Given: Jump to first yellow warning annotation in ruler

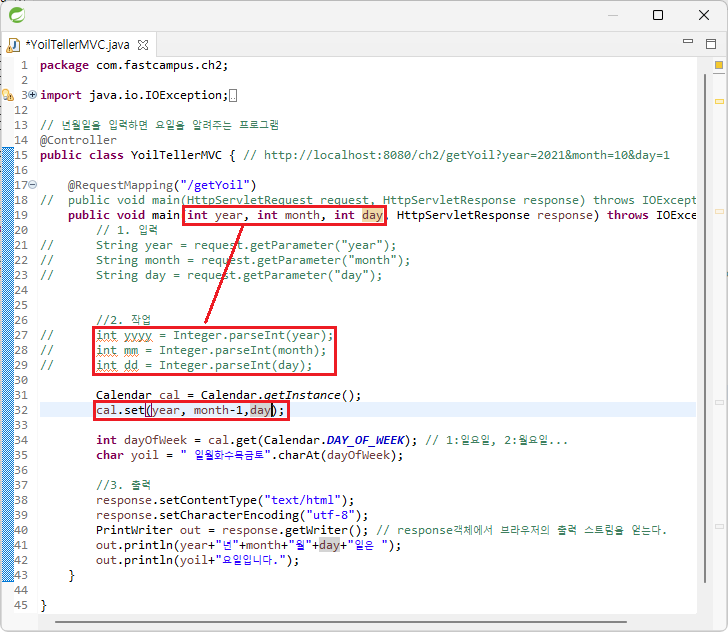Looking at the screenshot, I should [719, 101].
